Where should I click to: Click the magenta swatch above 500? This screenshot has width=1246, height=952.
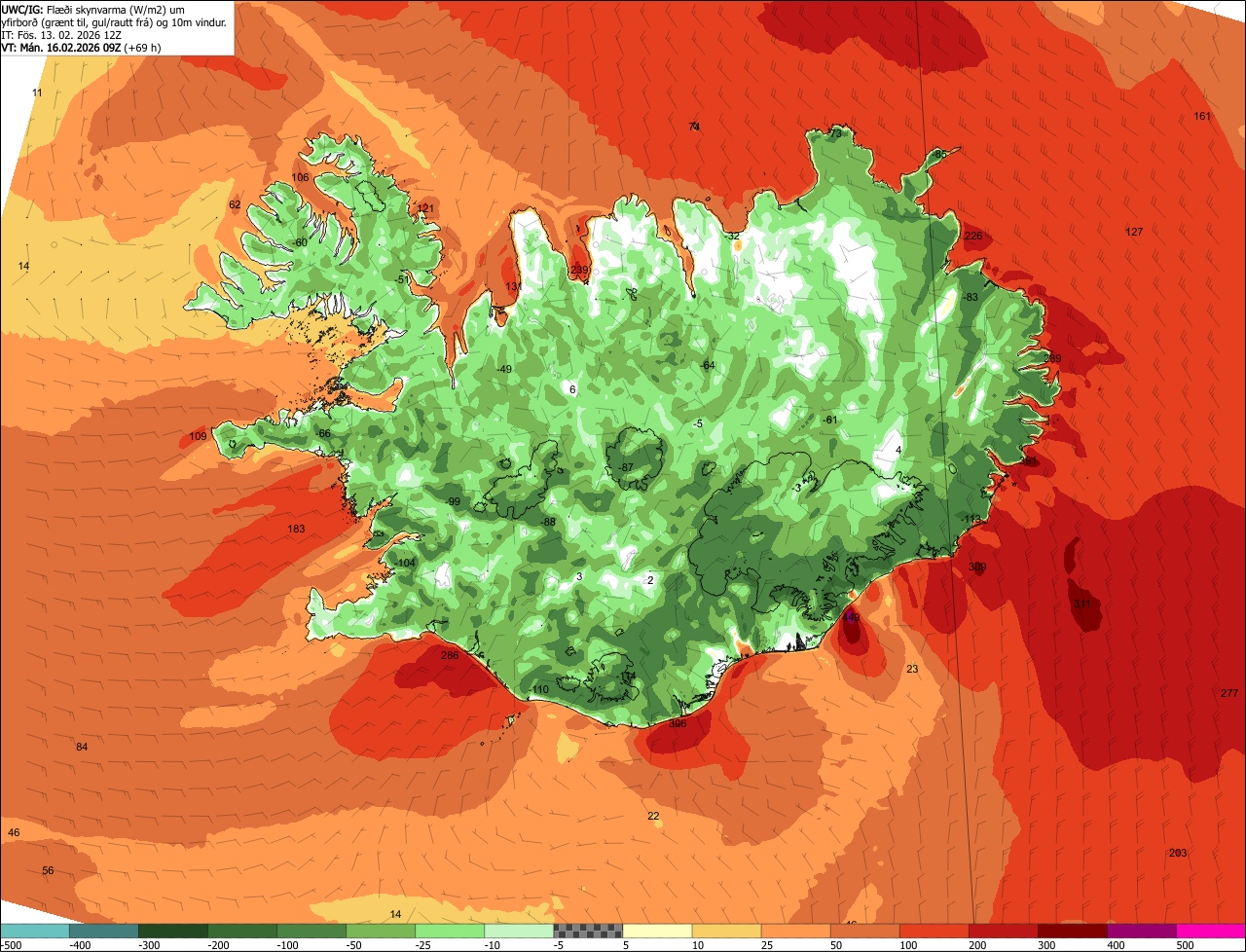tap(1211, 931)
